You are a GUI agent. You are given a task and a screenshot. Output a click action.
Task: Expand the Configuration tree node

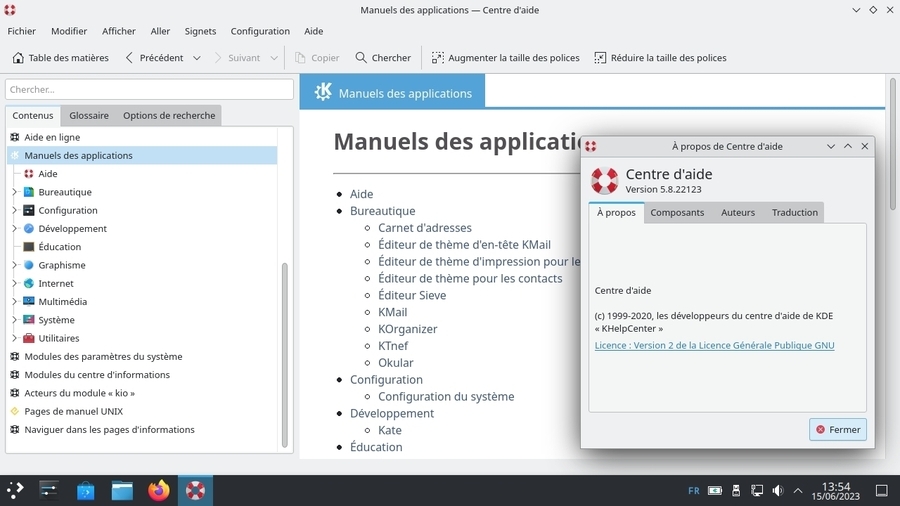14,211
